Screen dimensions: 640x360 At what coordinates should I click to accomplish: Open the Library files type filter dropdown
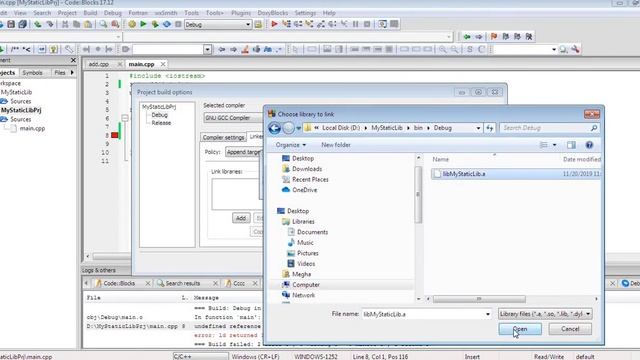click(x=545, y=314)
